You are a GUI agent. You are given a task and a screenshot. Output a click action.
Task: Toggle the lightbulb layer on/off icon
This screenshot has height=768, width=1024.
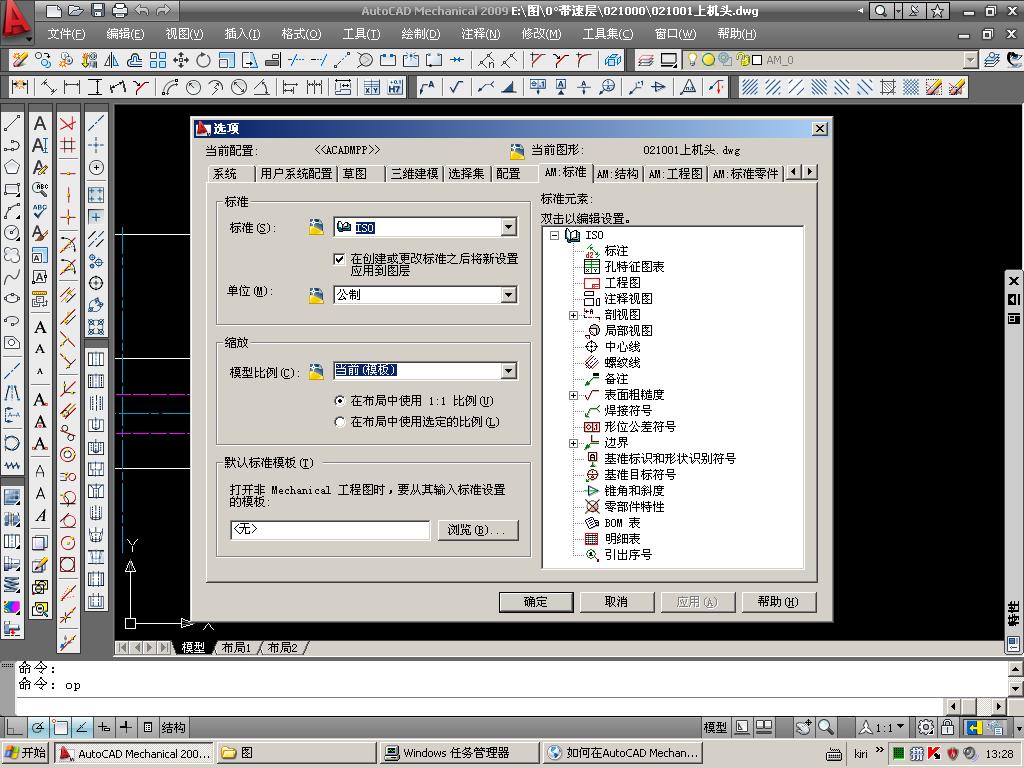(x=692, y=60)
